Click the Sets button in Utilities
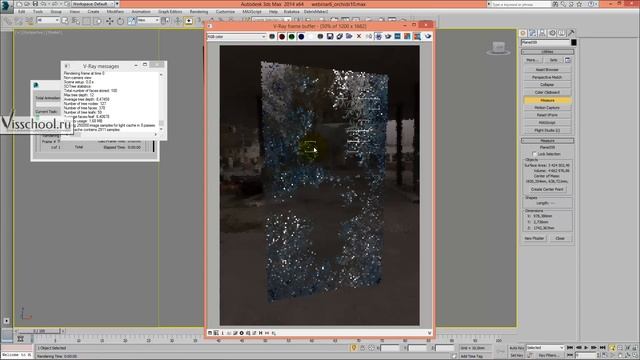 (x=553, y=60)
